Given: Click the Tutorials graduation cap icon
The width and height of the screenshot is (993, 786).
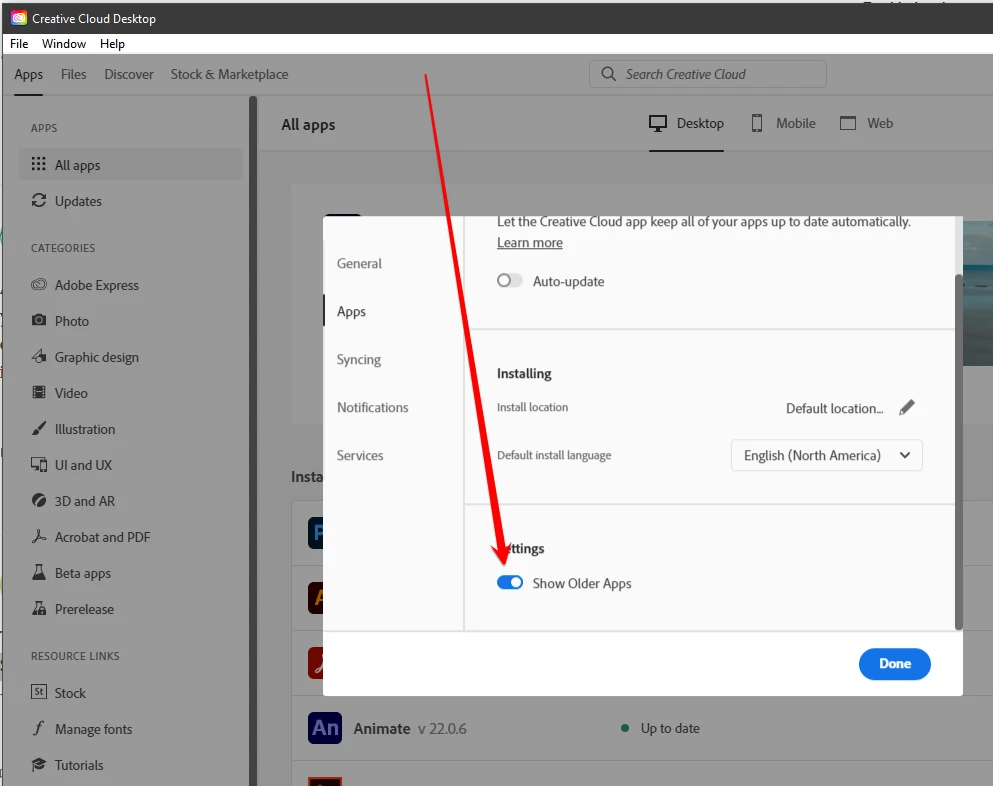Looking at the screenshot, I should (x=39, y=764).
